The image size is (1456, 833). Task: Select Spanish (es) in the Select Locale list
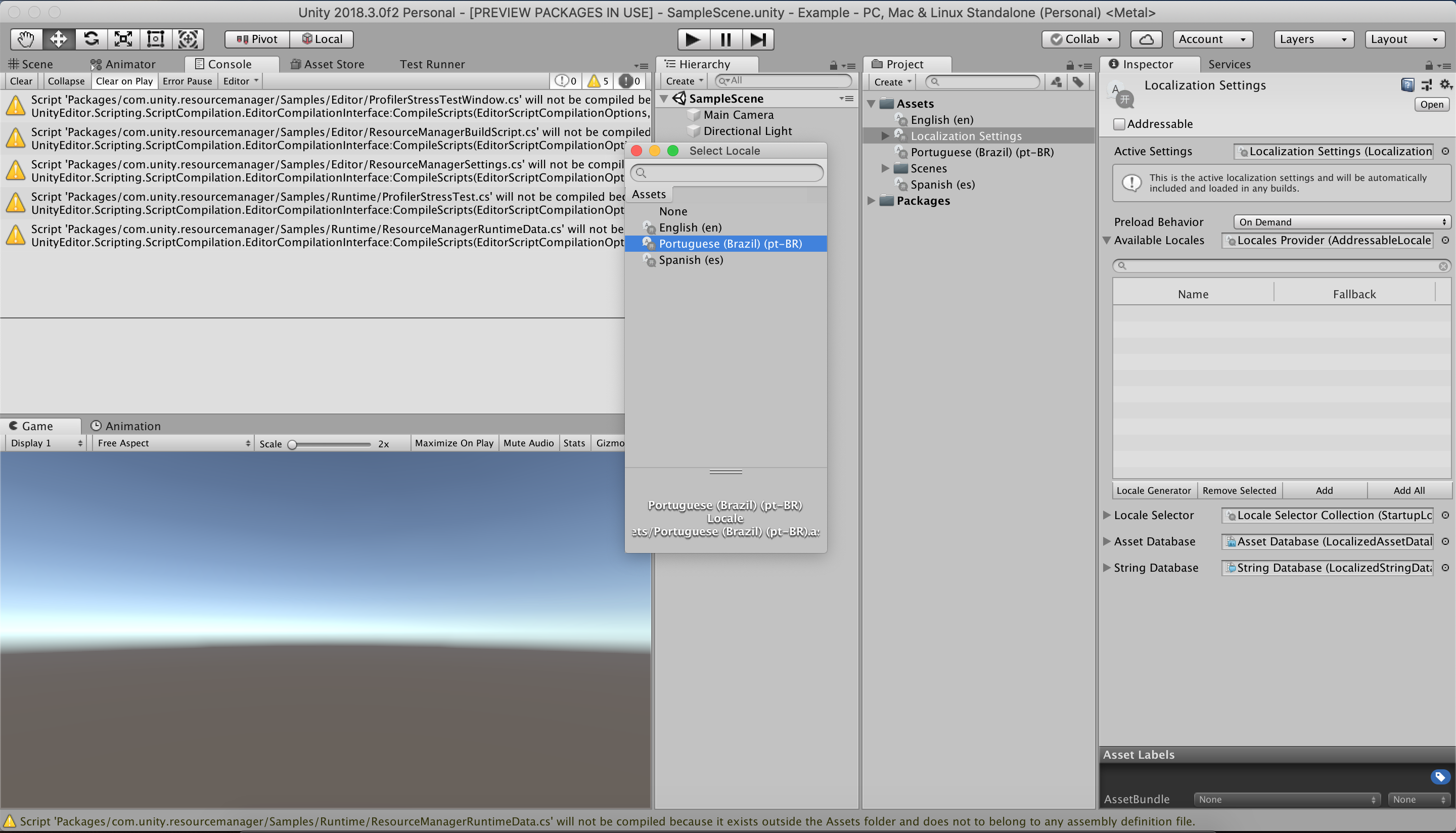(x=691, y=260)
